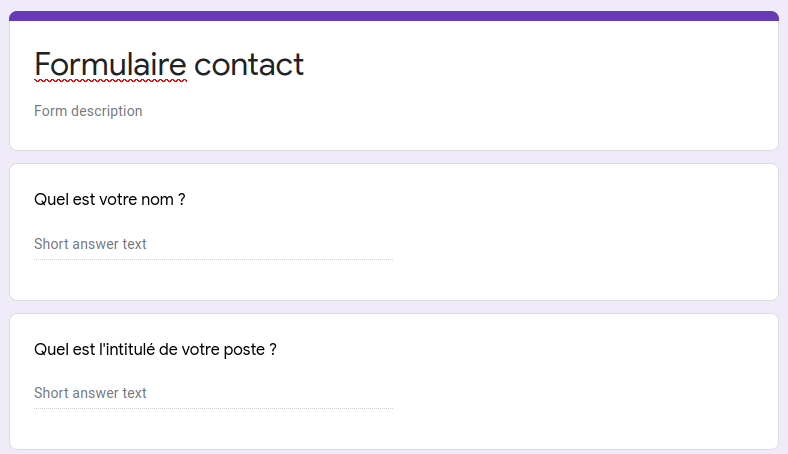The image size is (788, 454).
Task: Click the dotted line under the poste answer
Action: 213,409
